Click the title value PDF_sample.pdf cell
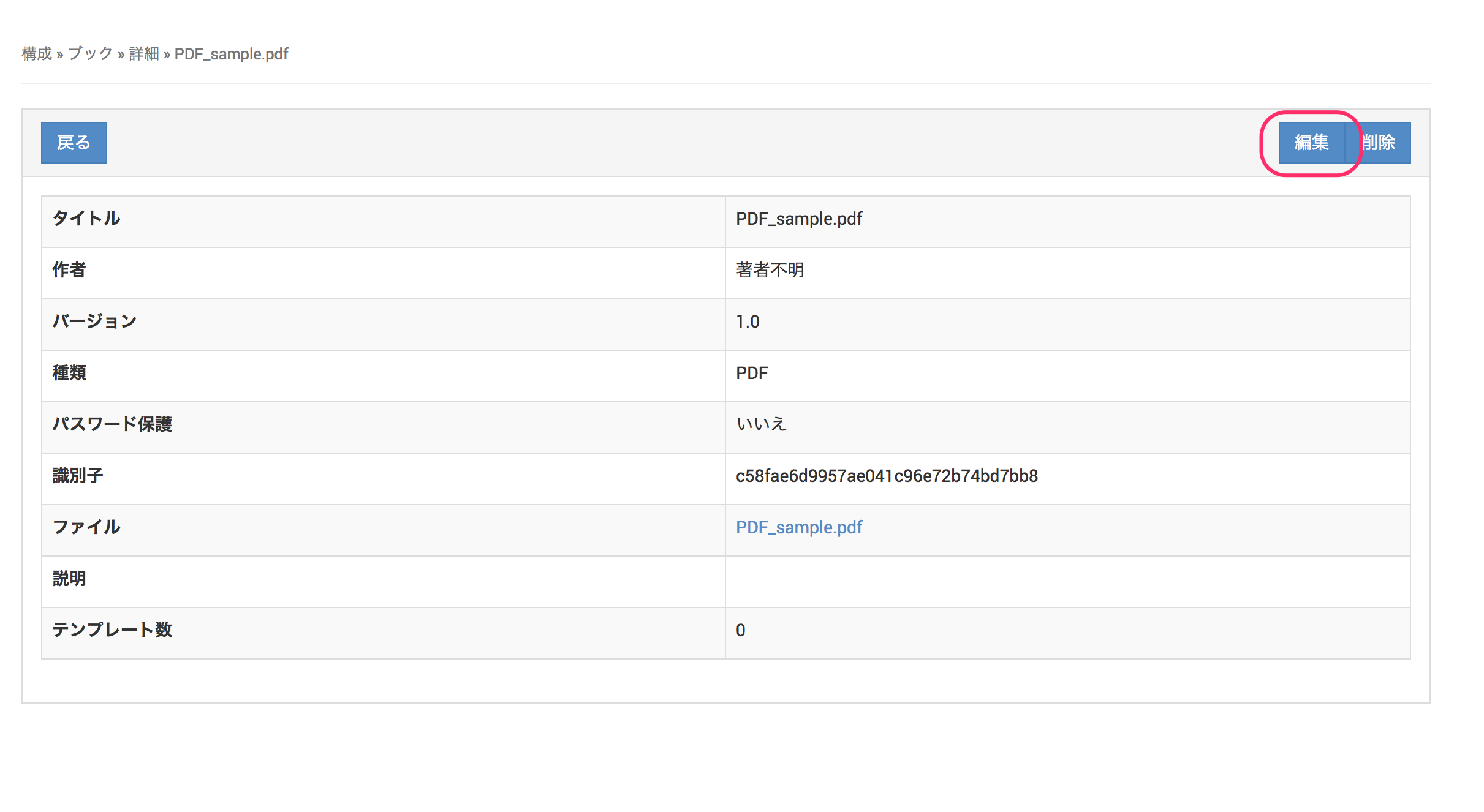This screenshot has width=1484, height=812. point(798,219)
